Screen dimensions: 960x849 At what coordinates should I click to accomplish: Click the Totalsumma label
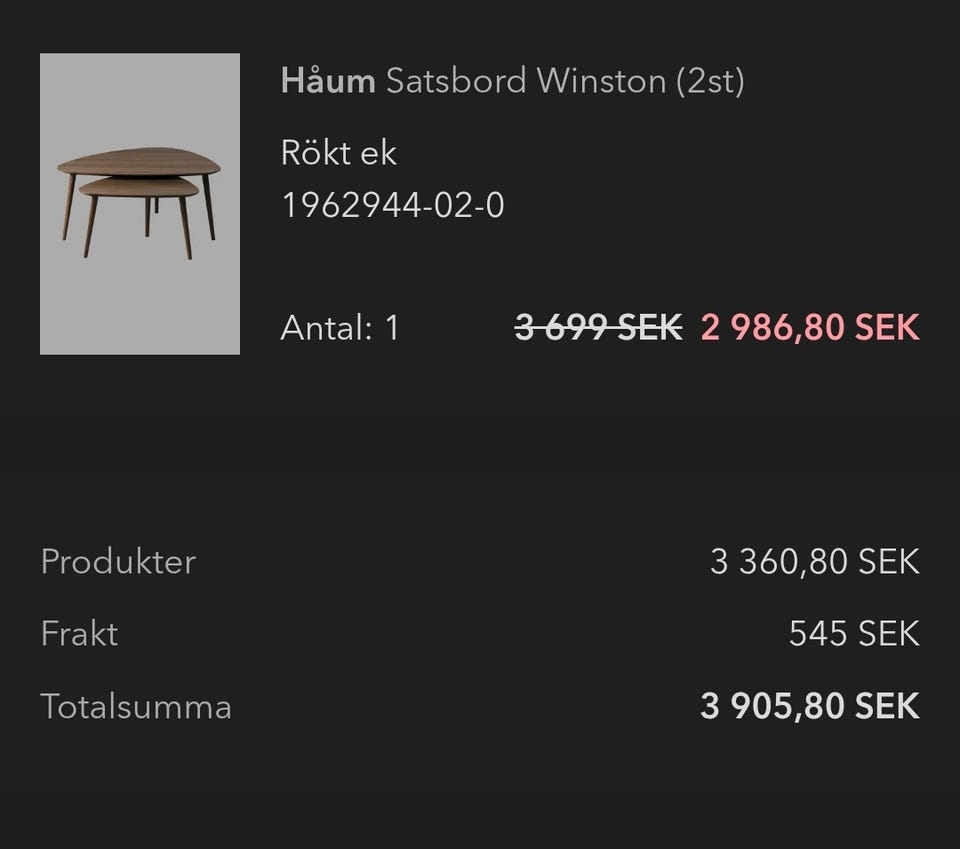click(135, 707)
